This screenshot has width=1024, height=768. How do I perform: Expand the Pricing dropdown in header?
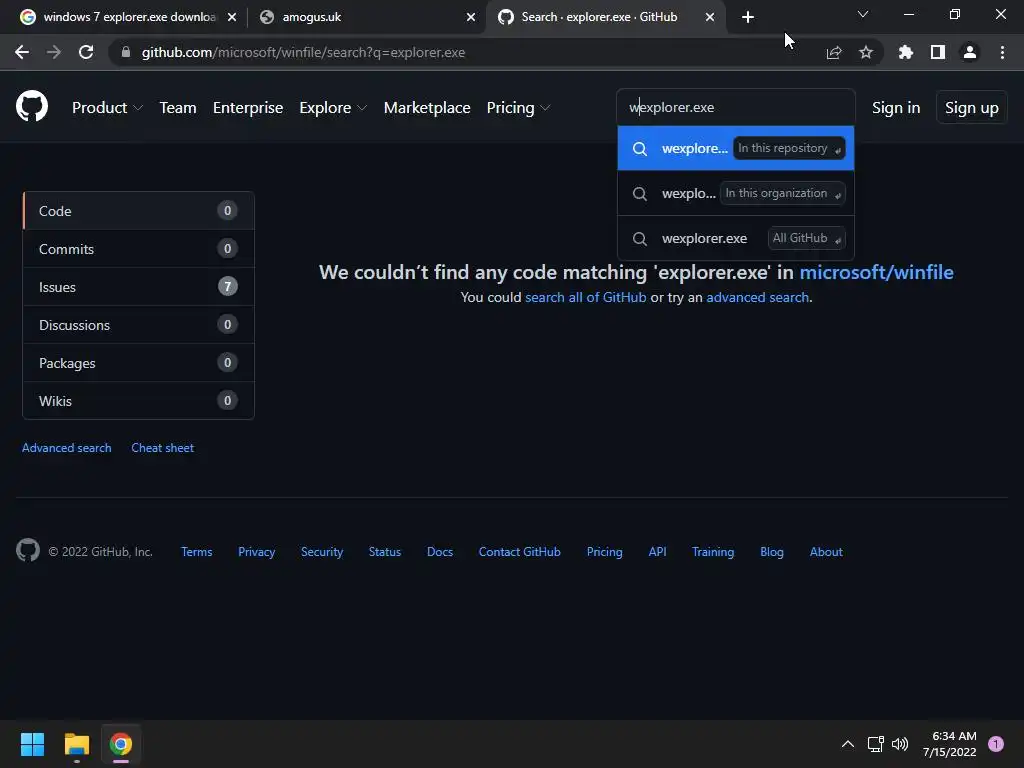(x=519, y=108)
